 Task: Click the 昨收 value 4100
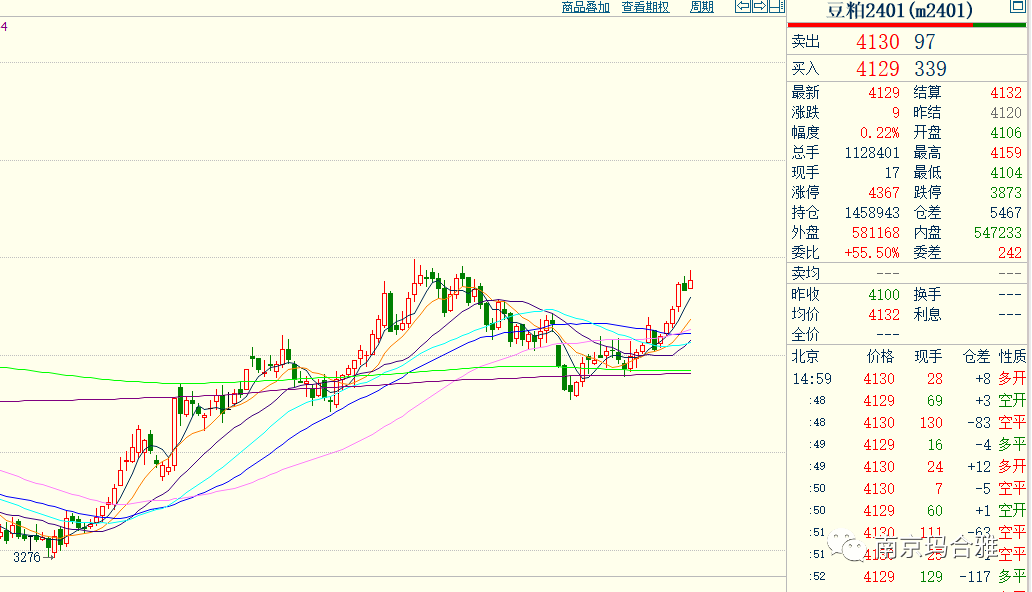[x=883, y=294]
